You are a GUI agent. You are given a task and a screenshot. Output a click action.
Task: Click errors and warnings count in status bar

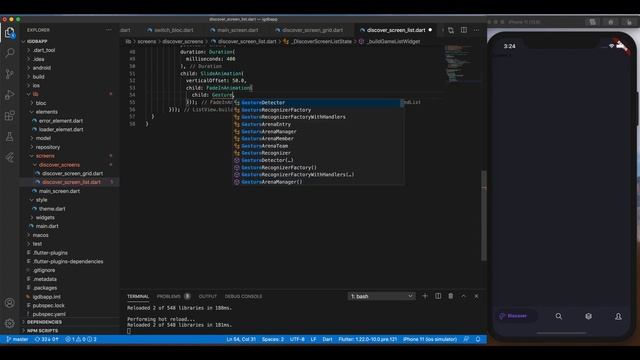click(x=81, y=339)
